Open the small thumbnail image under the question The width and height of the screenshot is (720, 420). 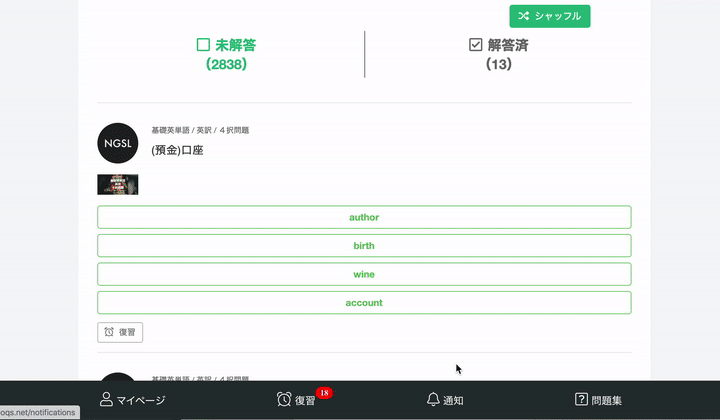click(118, 184)
